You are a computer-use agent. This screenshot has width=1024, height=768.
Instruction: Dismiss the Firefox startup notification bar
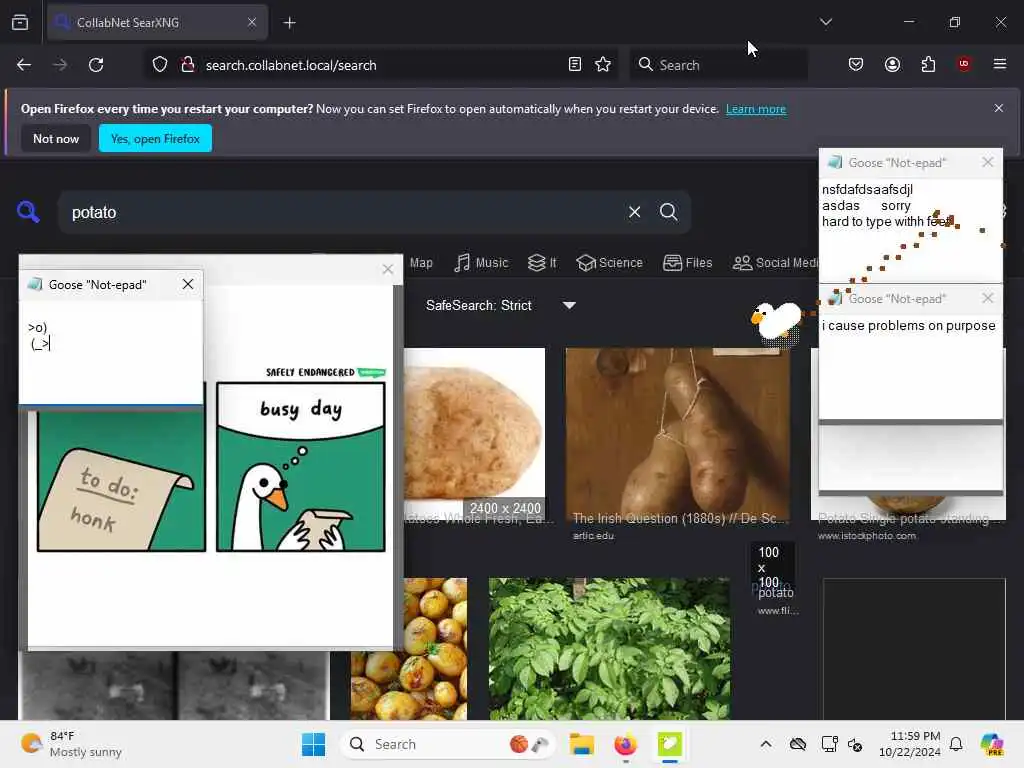(x=999, y=108)
